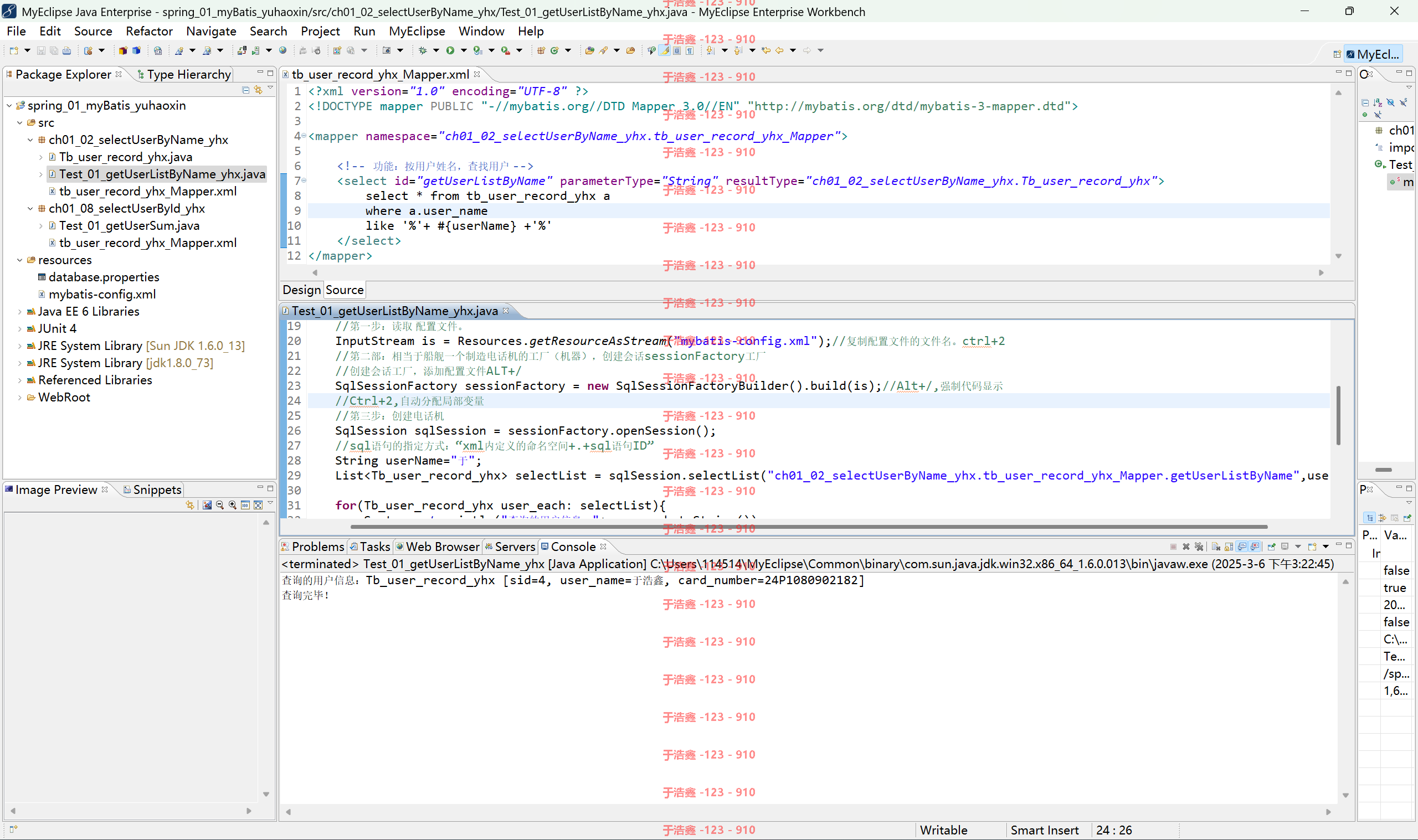Switch to the Problems tab
Image resolution: width=1418 pixels, height=840 pixels.
tap(312, 547)
